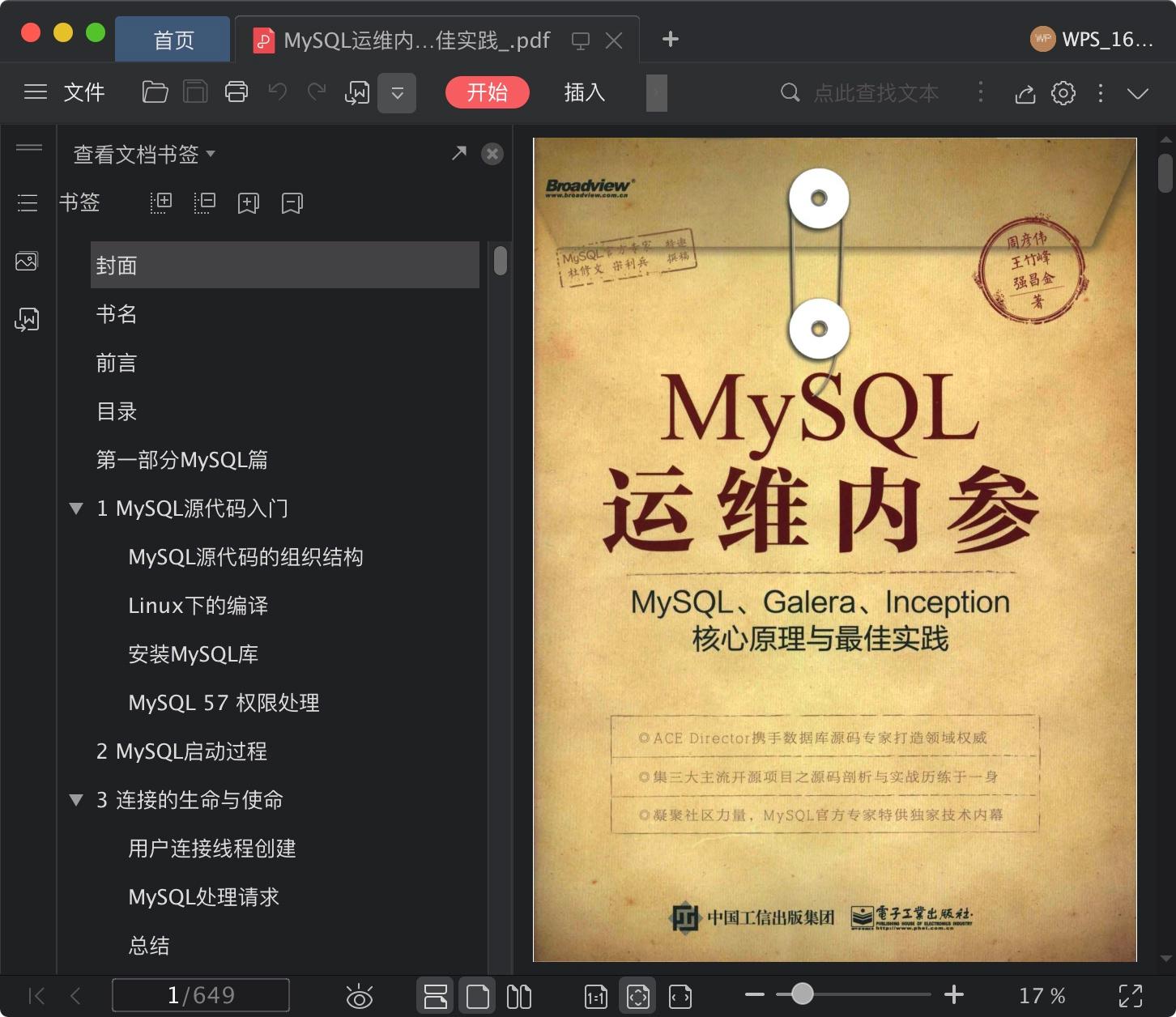The width and height of the screenshot is (1176, 1017).
Task: Click the open folder icon
Action: pos(155,92)
